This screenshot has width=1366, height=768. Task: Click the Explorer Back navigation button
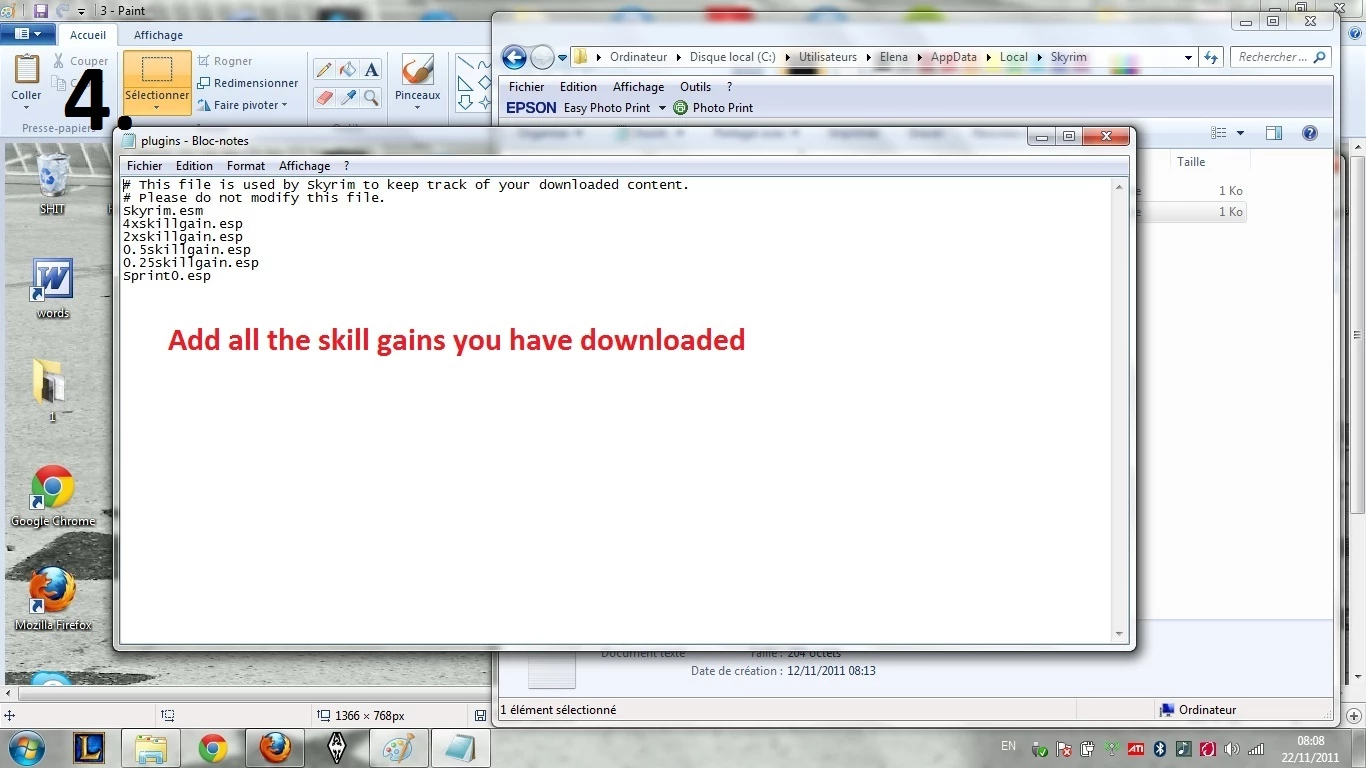[514, 57]
